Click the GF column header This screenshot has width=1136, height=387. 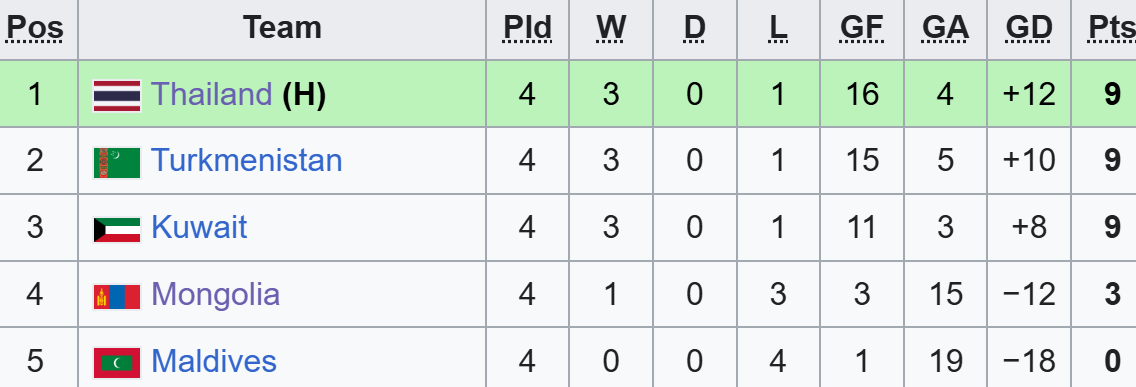pos(861,28)
